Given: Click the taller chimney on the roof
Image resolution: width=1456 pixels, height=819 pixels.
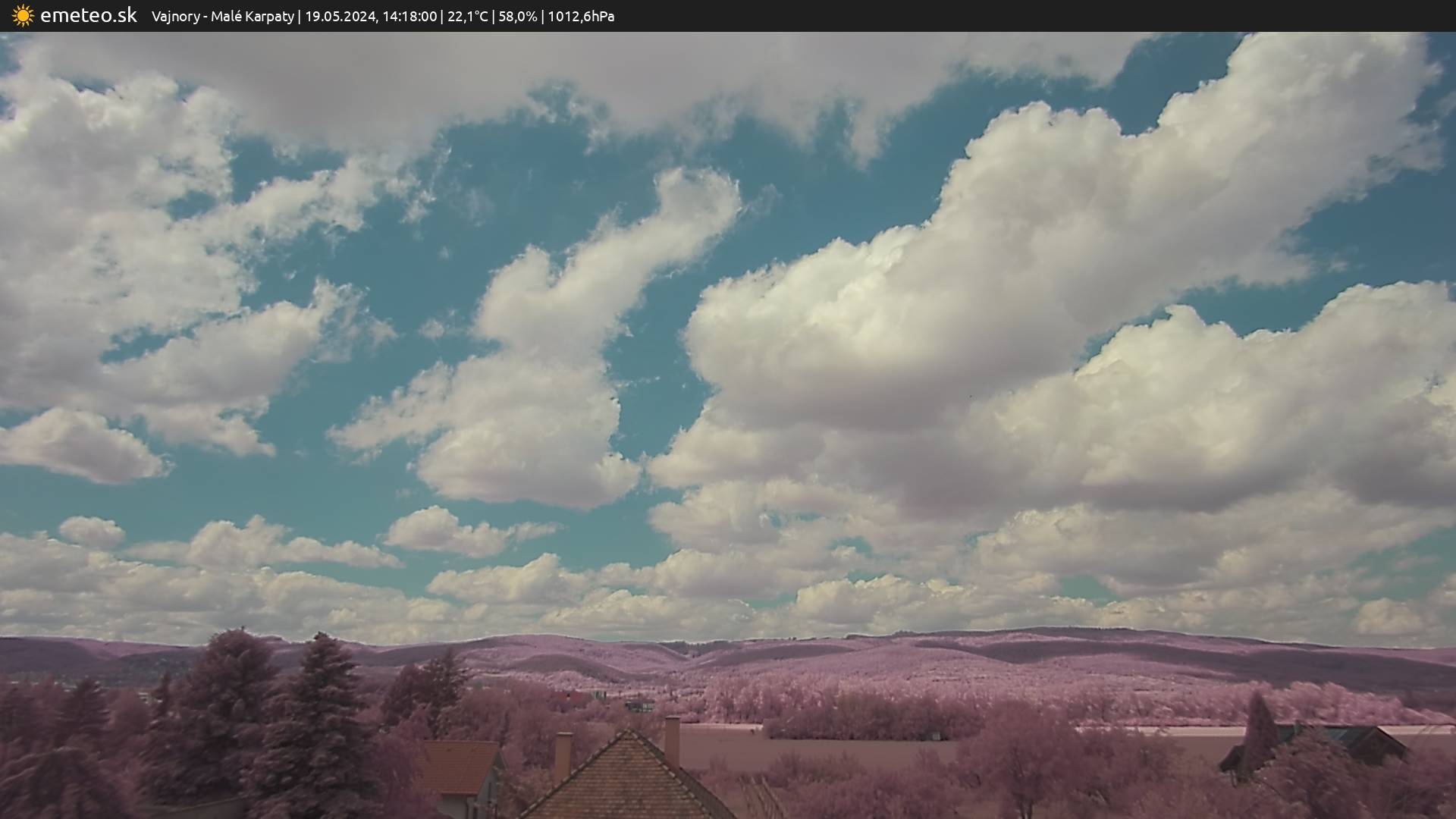Looking at the screenshot, I should 672,739.
